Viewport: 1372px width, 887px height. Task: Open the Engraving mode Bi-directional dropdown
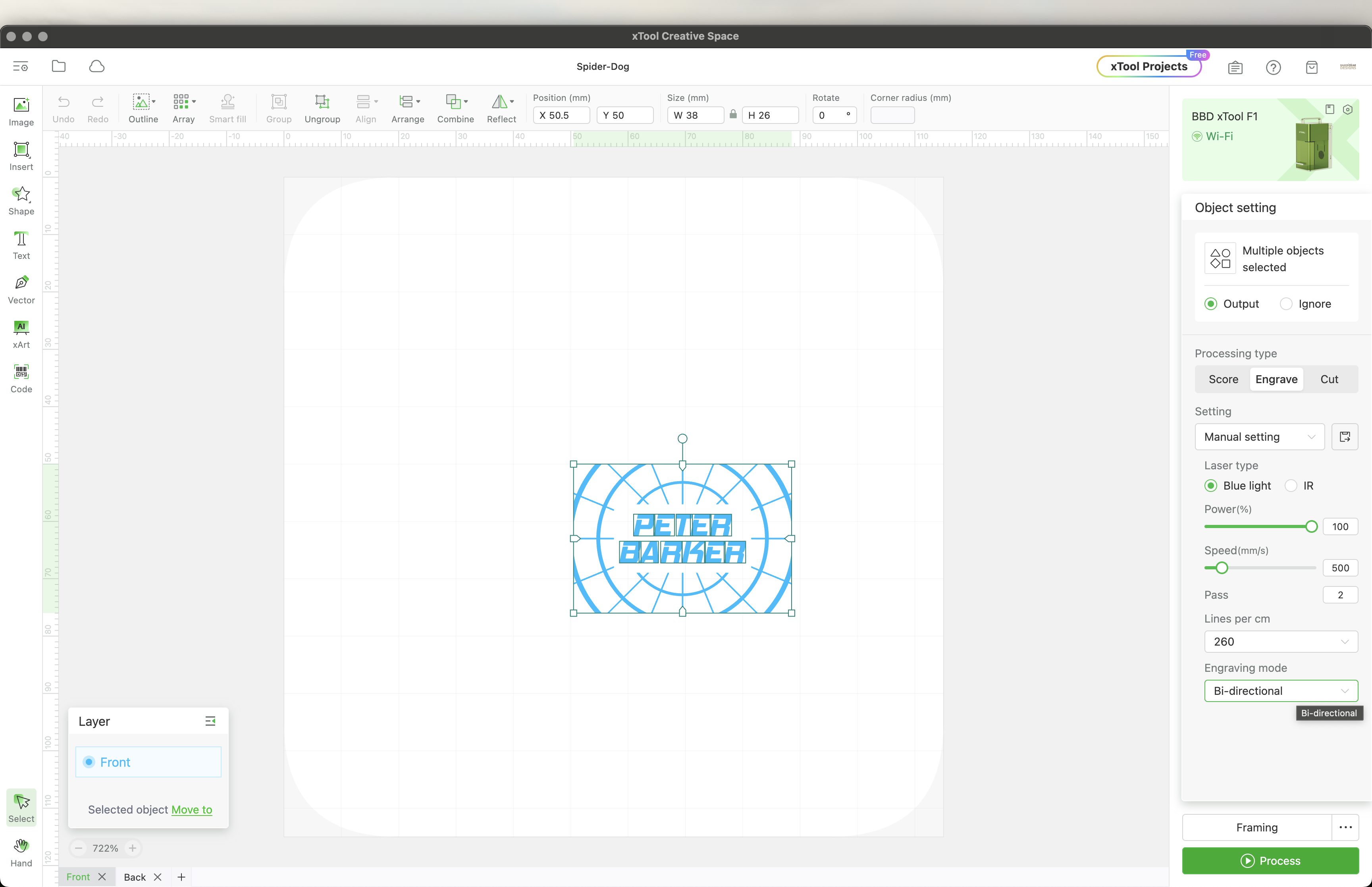point(1281,690)
